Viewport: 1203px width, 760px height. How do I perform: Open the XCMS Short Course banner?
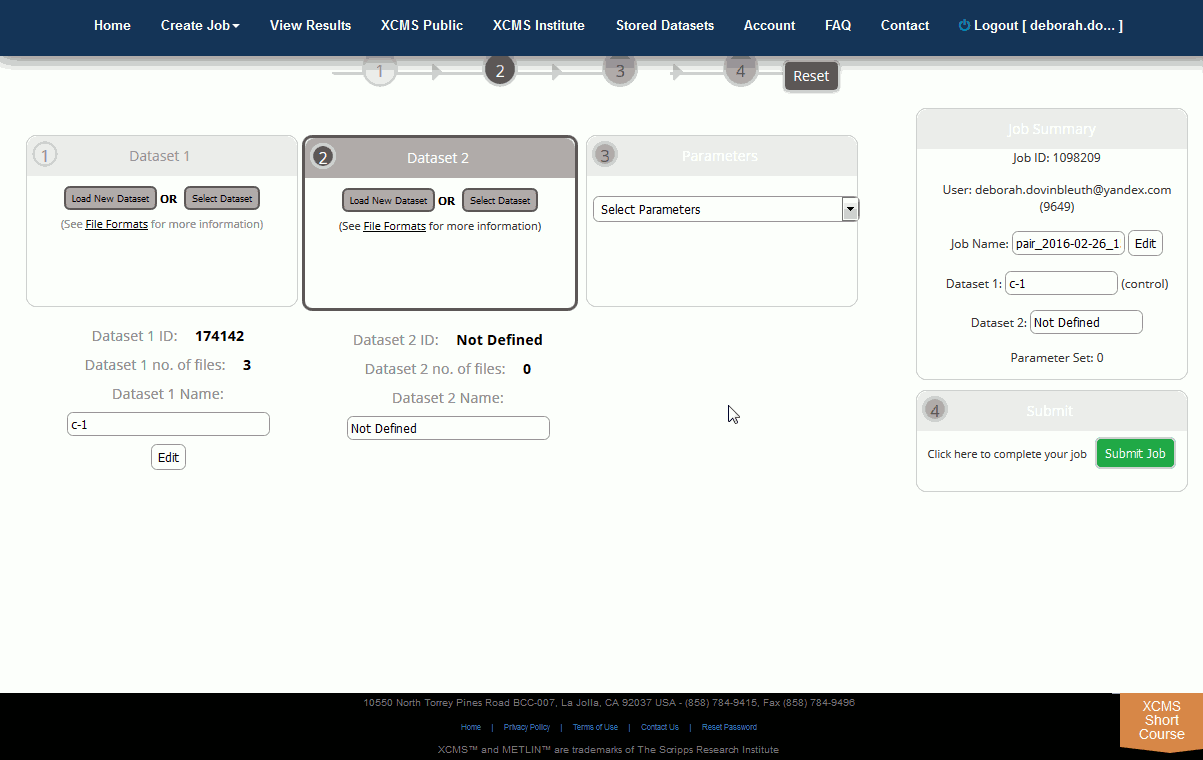(x=1161, y=721)
